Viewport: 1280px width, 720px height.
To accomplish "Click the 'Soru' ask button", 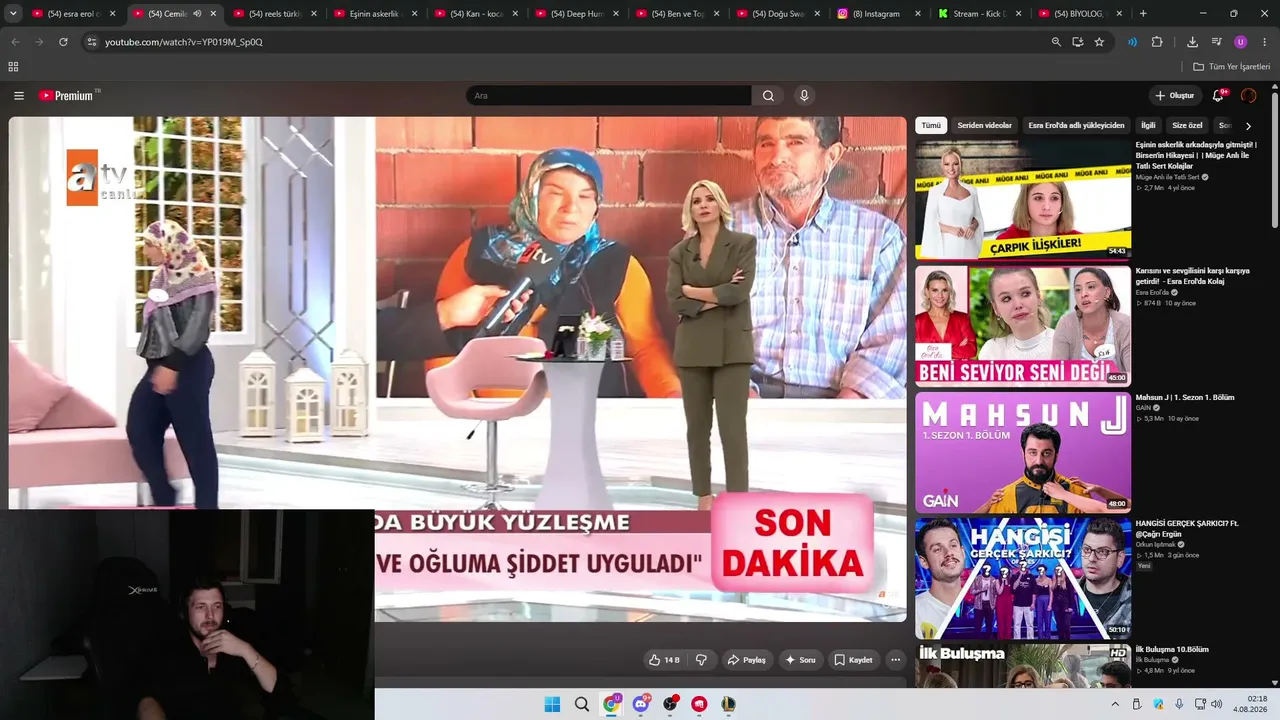I will tap(801, 660).
